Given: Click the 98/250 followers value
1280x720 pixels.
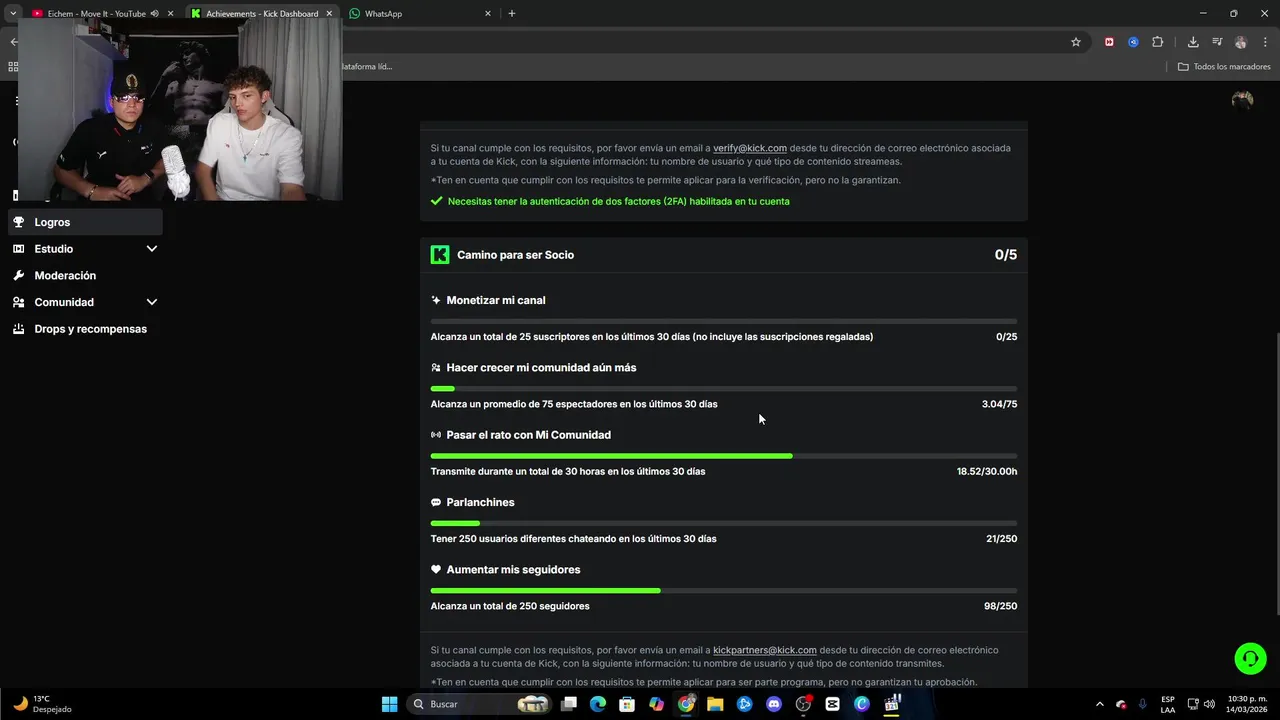Looking at the screenshot, I should 1000,606.
